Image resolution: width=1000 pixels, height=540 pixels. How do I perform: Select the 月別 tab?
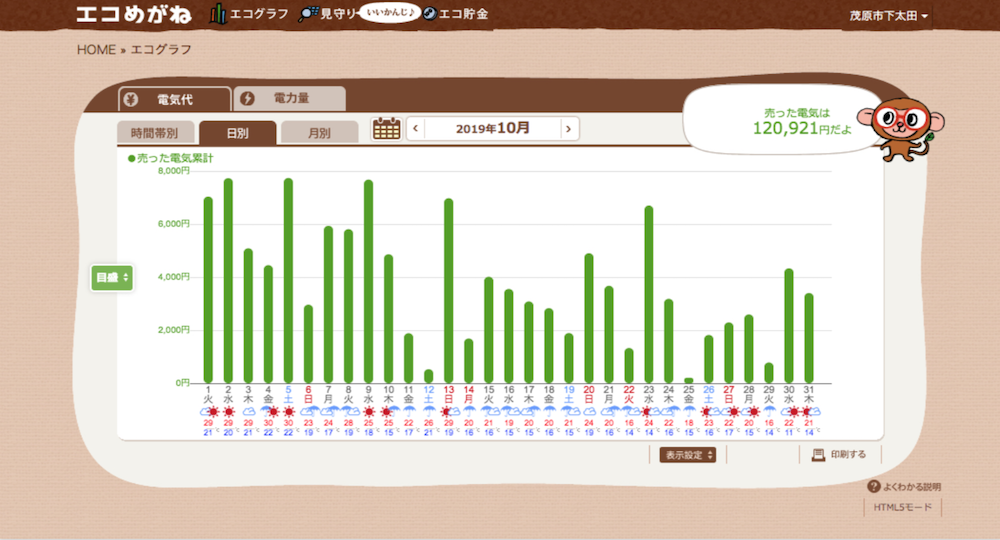pyautogui.click(x=320, y=133)
